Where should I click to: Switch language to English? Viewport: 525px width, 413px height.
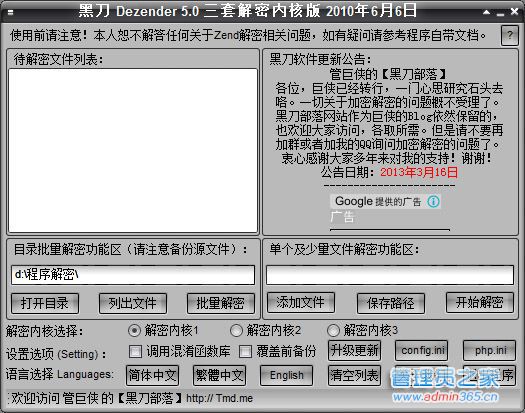click(x=286, y=375)
